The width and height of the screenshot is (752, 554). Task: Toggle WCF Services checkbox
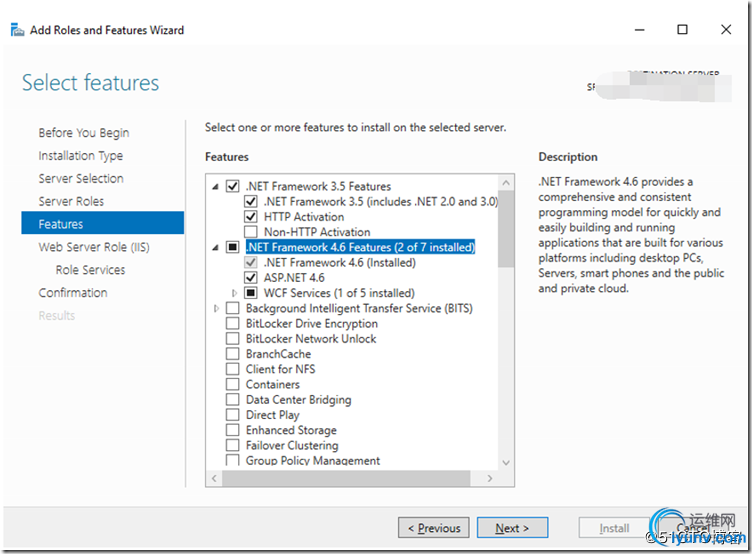(251, 293)
